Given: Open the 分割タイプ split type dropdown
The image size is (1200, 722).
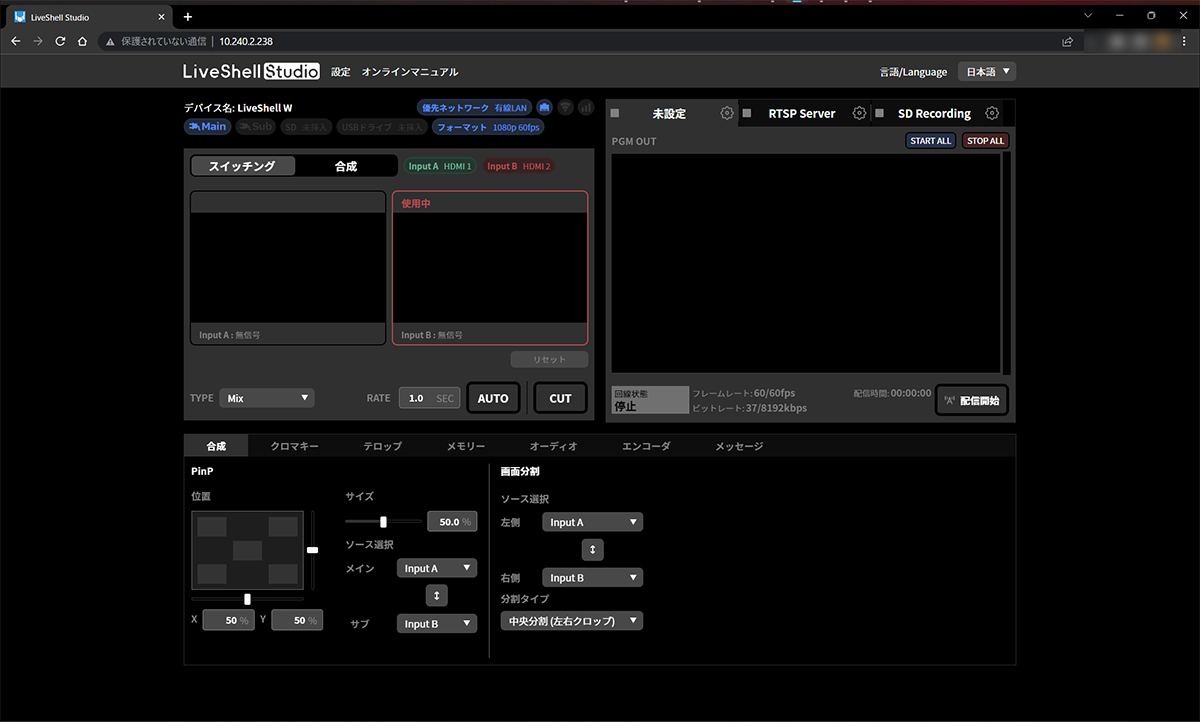Looking at the screenshot, I should 572,621.
